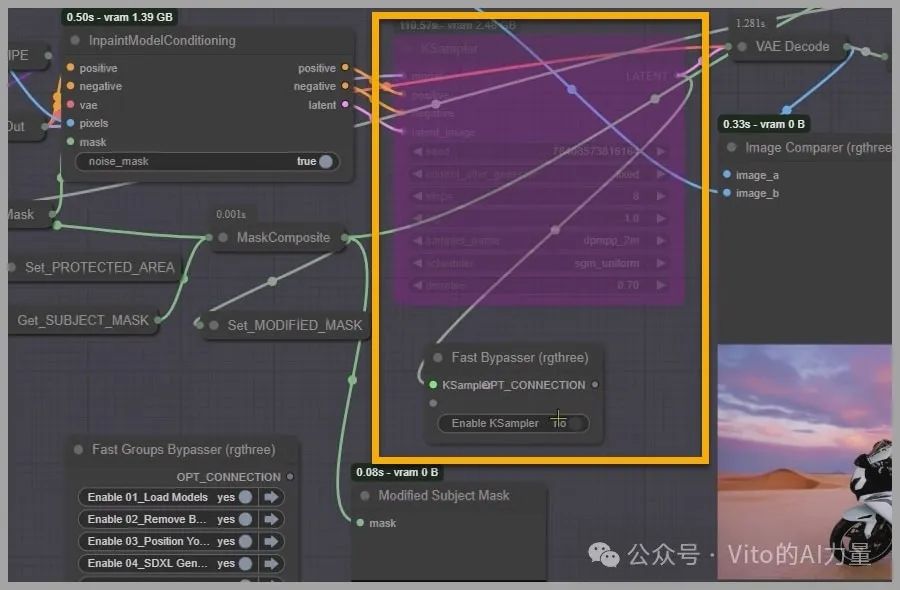Click the collapse dot on Fast Bypasser (rgthree)
Screen dimensions: 900x590
point(438,358)
